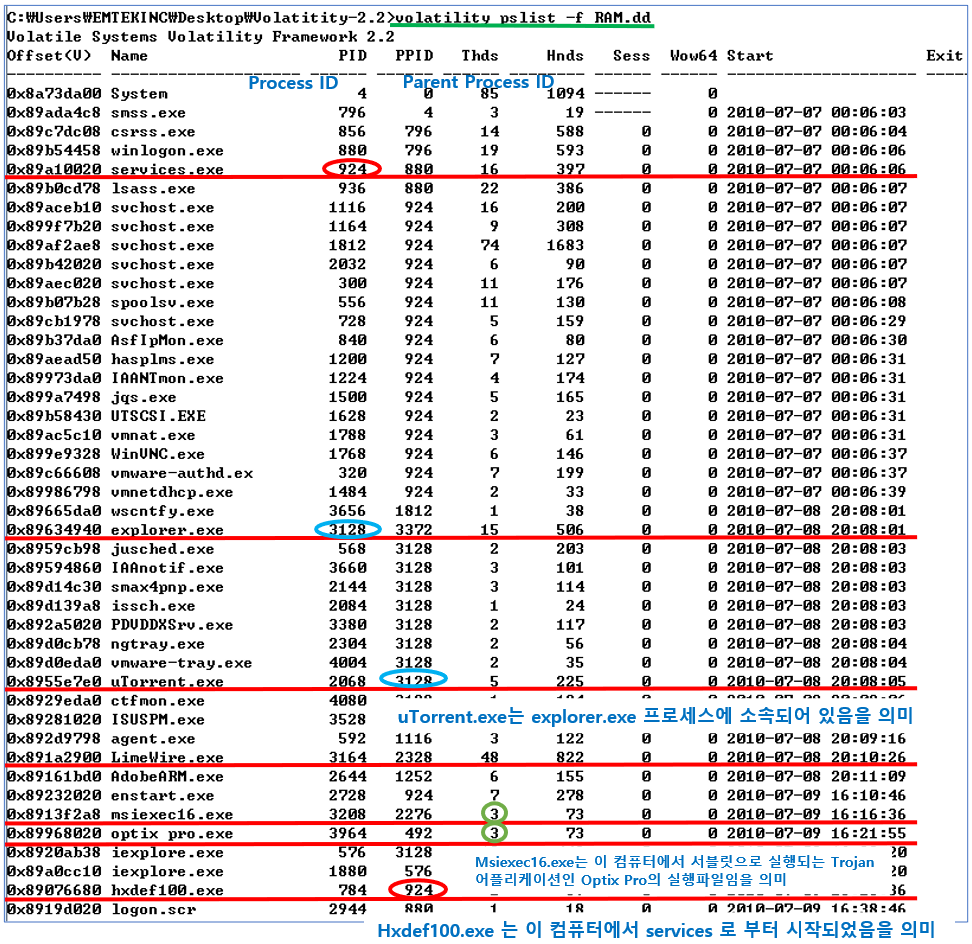The image size is (972, 944).
Task: Select the 'optix_pro.exe' process name
Action: point(172,834)
